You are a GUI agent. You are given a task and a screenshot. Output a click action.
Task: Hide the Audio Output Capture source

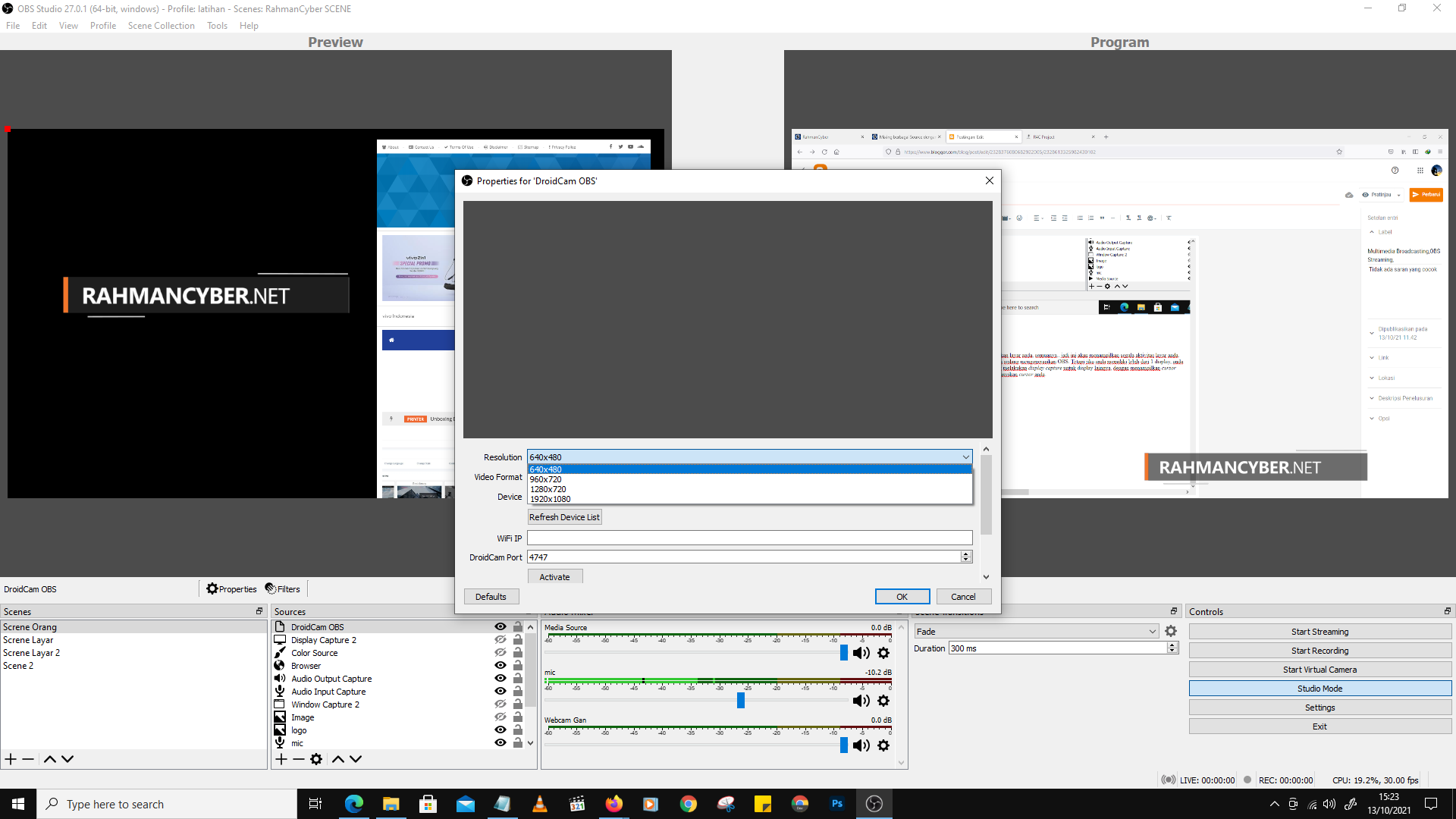[500, 679]
